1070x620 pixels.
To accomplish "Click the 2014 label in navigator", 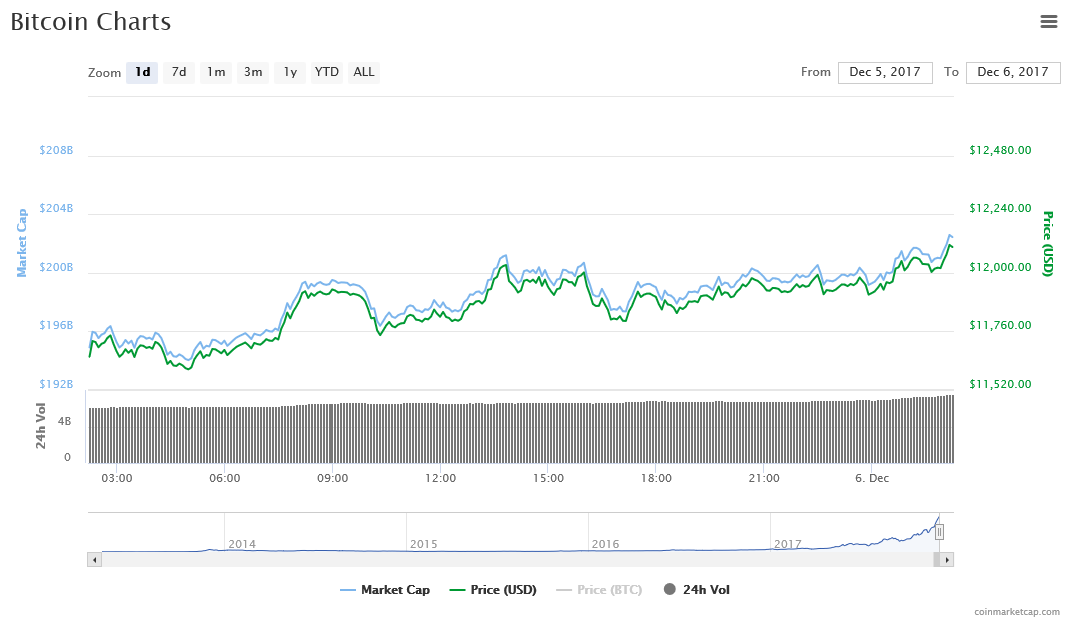I will [x=242, y=544].
